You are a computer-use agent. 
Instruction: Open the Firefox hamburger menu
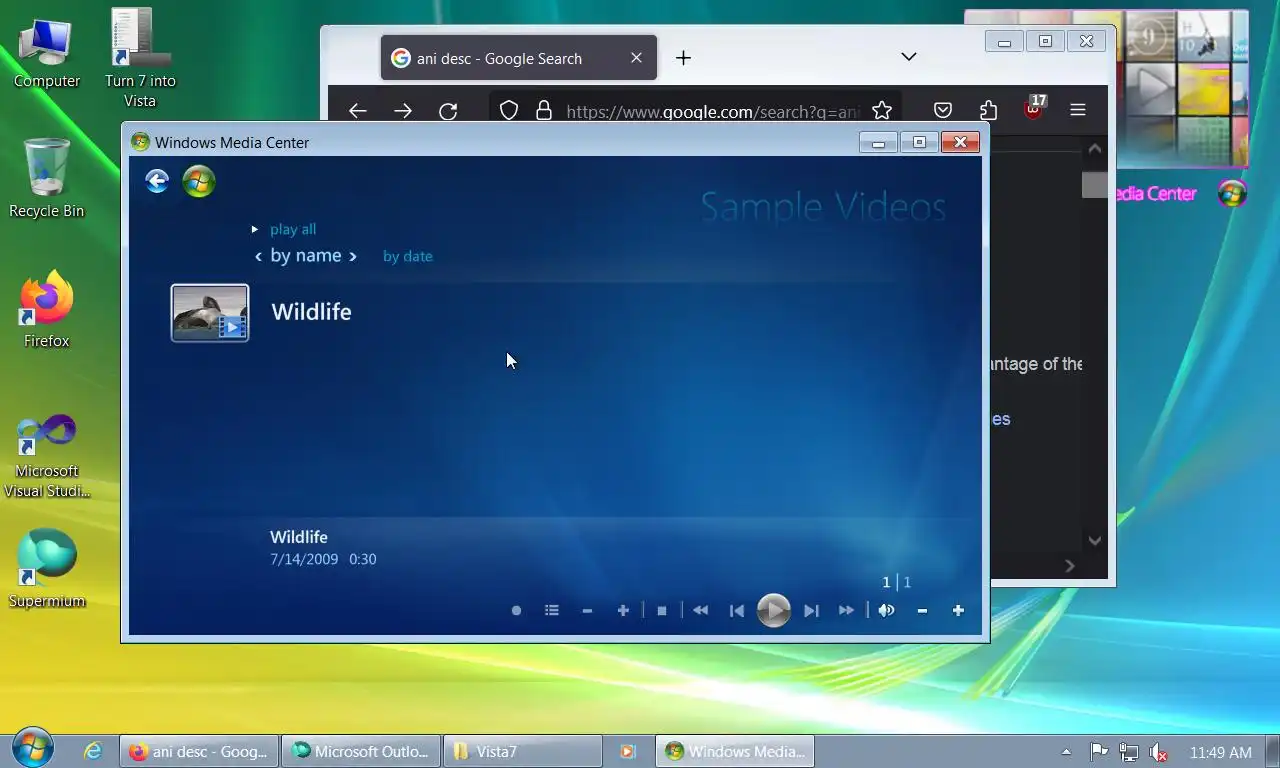[x=1078, y=111]
